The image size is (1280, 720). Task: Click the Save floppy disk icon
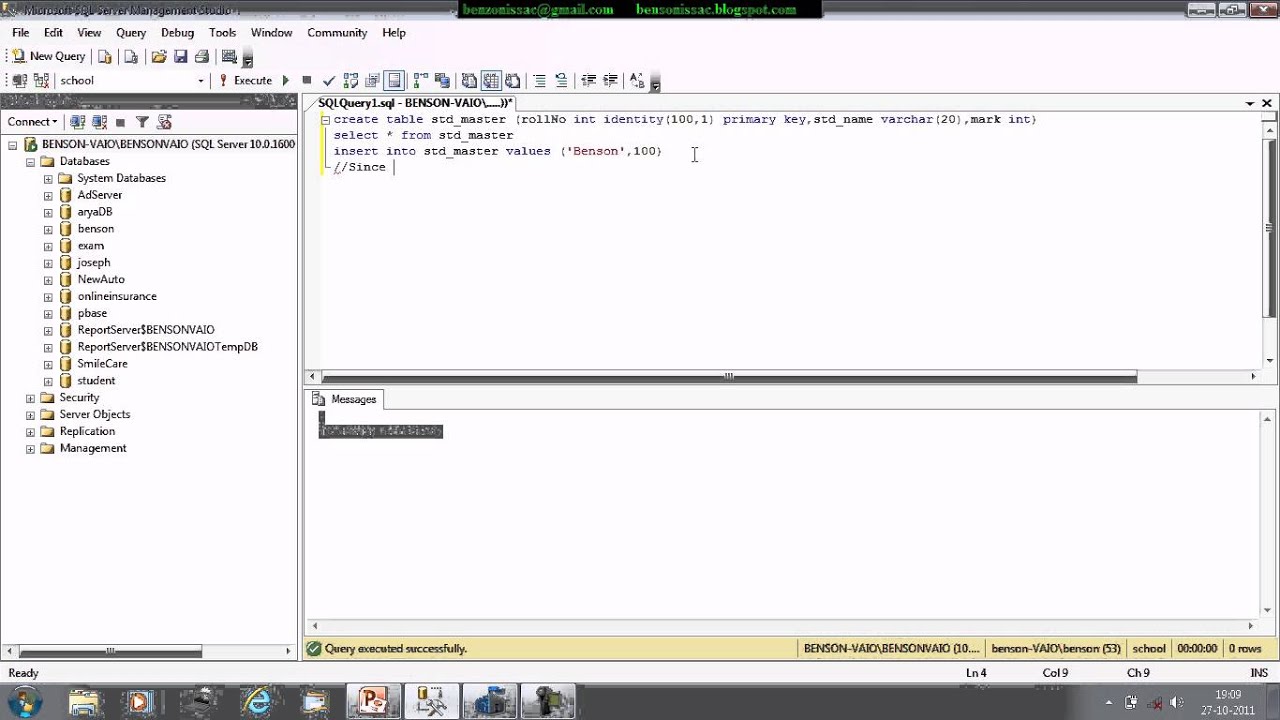pyautogui.click(x=180, y=57)
